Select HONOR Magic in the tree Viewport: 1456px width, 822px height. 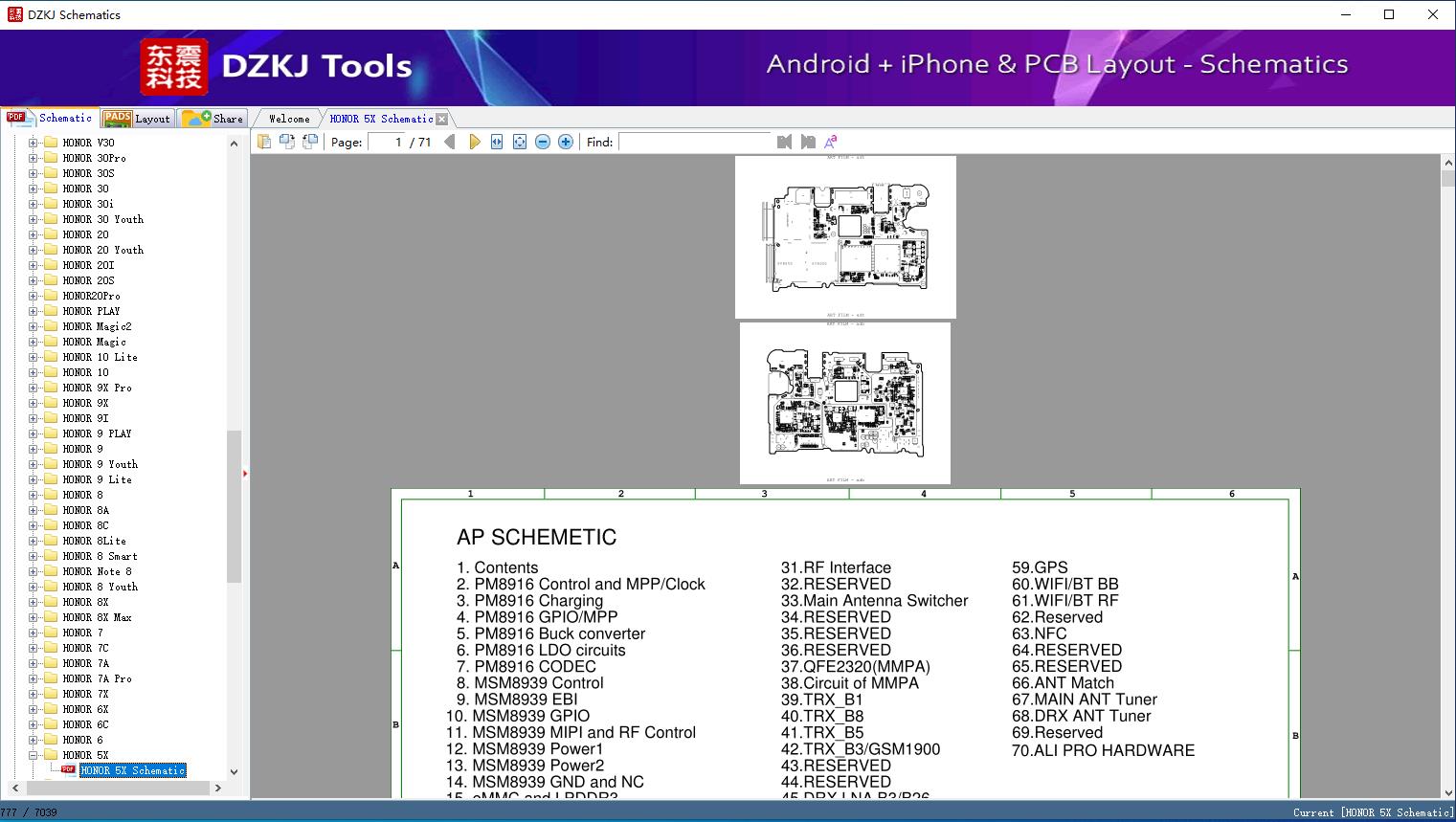(95, 342)
